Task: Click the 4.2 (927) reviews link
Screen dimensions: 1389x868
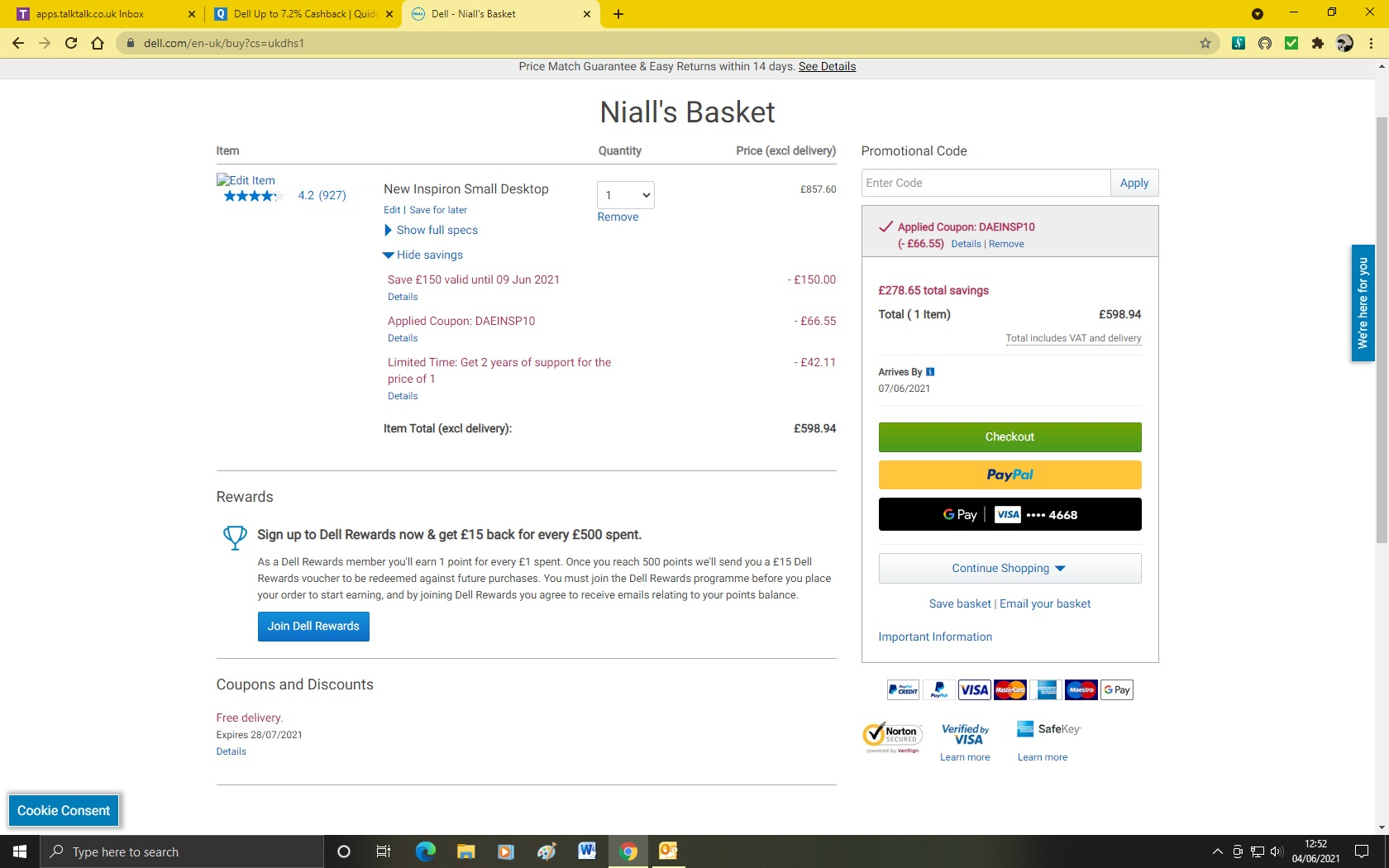Action: point(322,195)
